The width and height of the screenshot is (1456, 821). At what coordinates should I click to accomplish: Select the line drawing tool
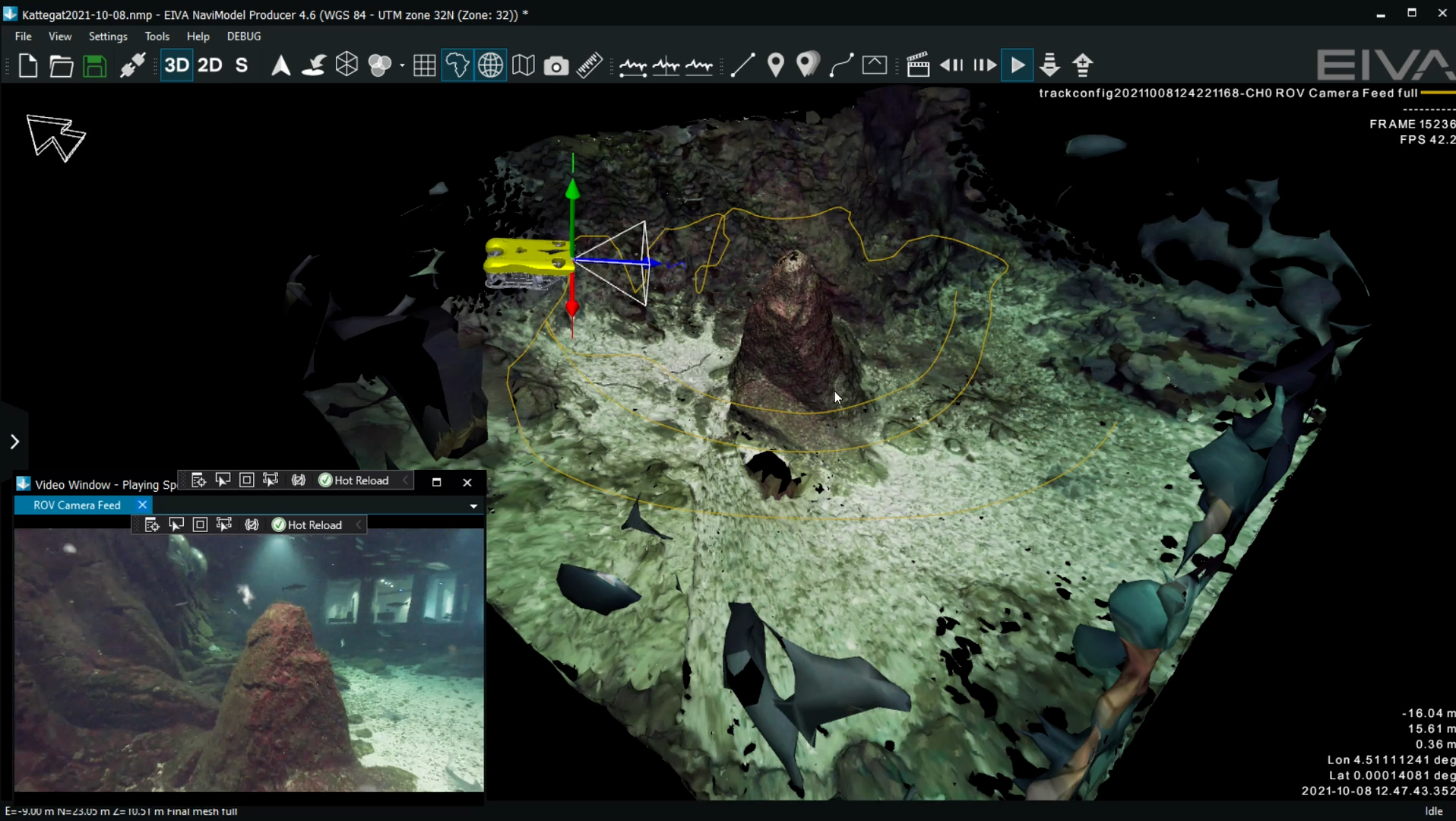(742, 65)
